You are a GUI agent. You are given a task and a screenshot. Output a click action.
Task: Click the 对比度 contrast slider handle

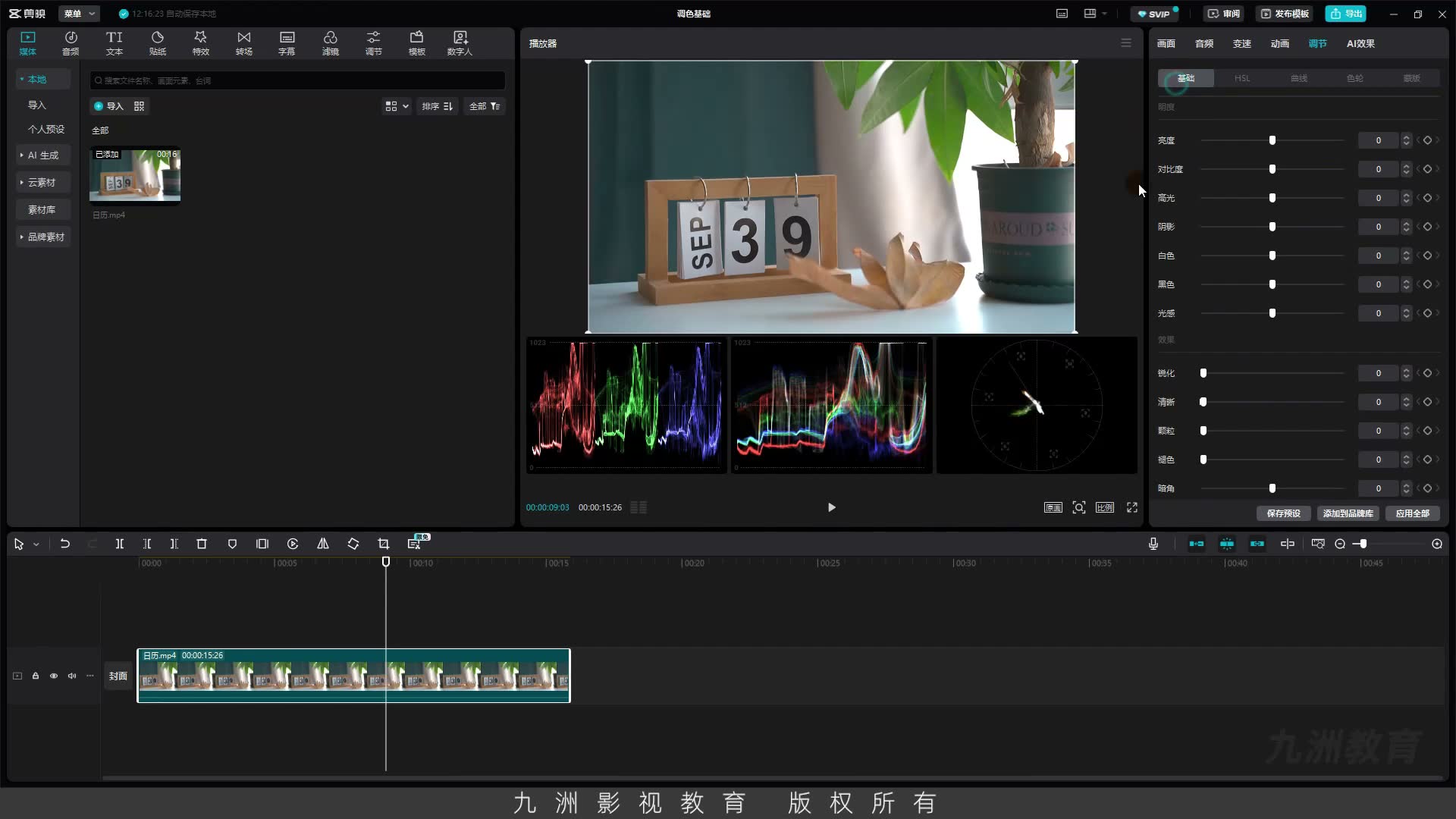pos(1272,169)
